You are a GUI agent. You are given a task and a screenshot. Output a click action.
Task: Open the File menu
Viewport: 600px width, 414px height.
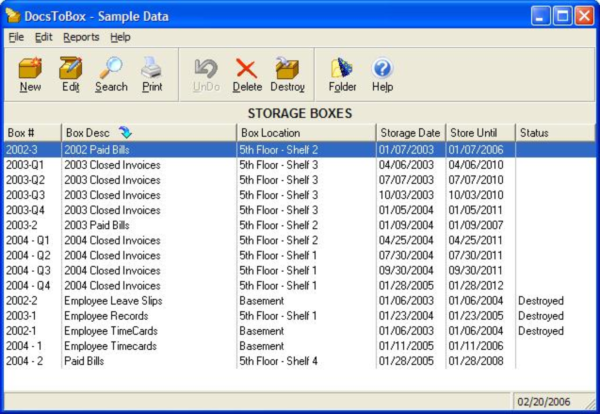point(16,37)
